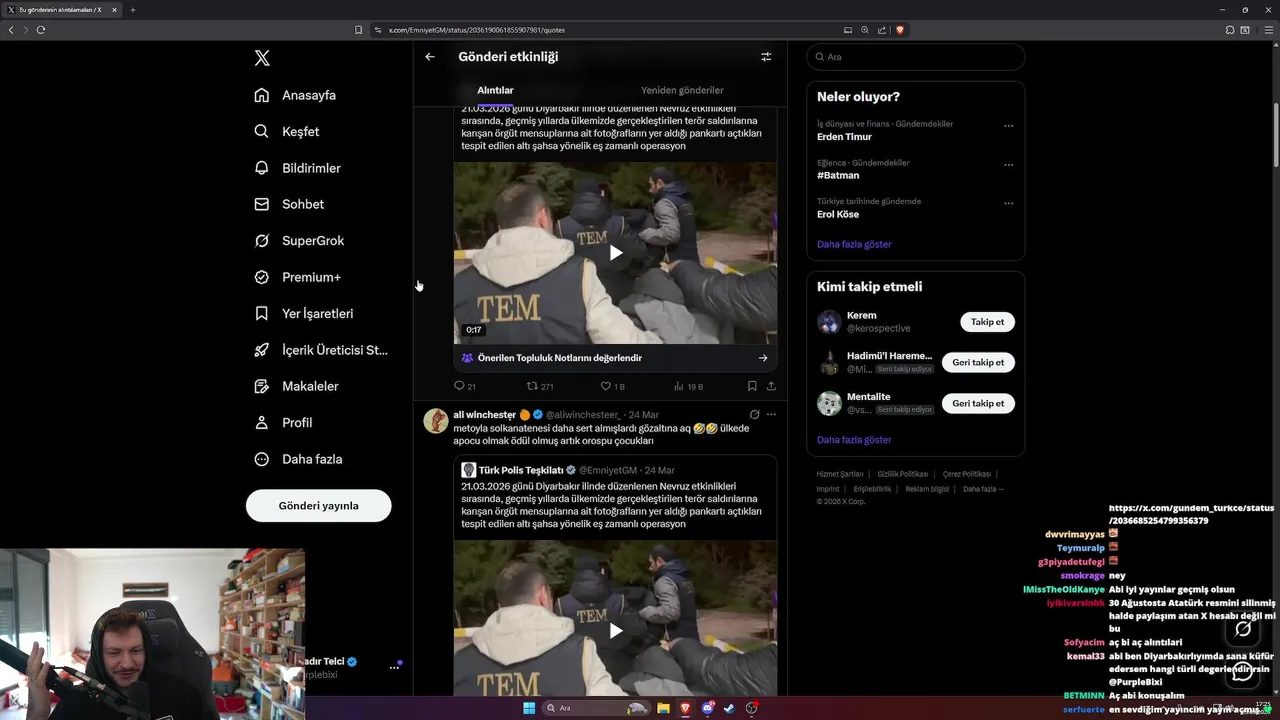View analytics showing 19 B views
This screenshot has width=1280, height=720.
[x=688, y=386]
